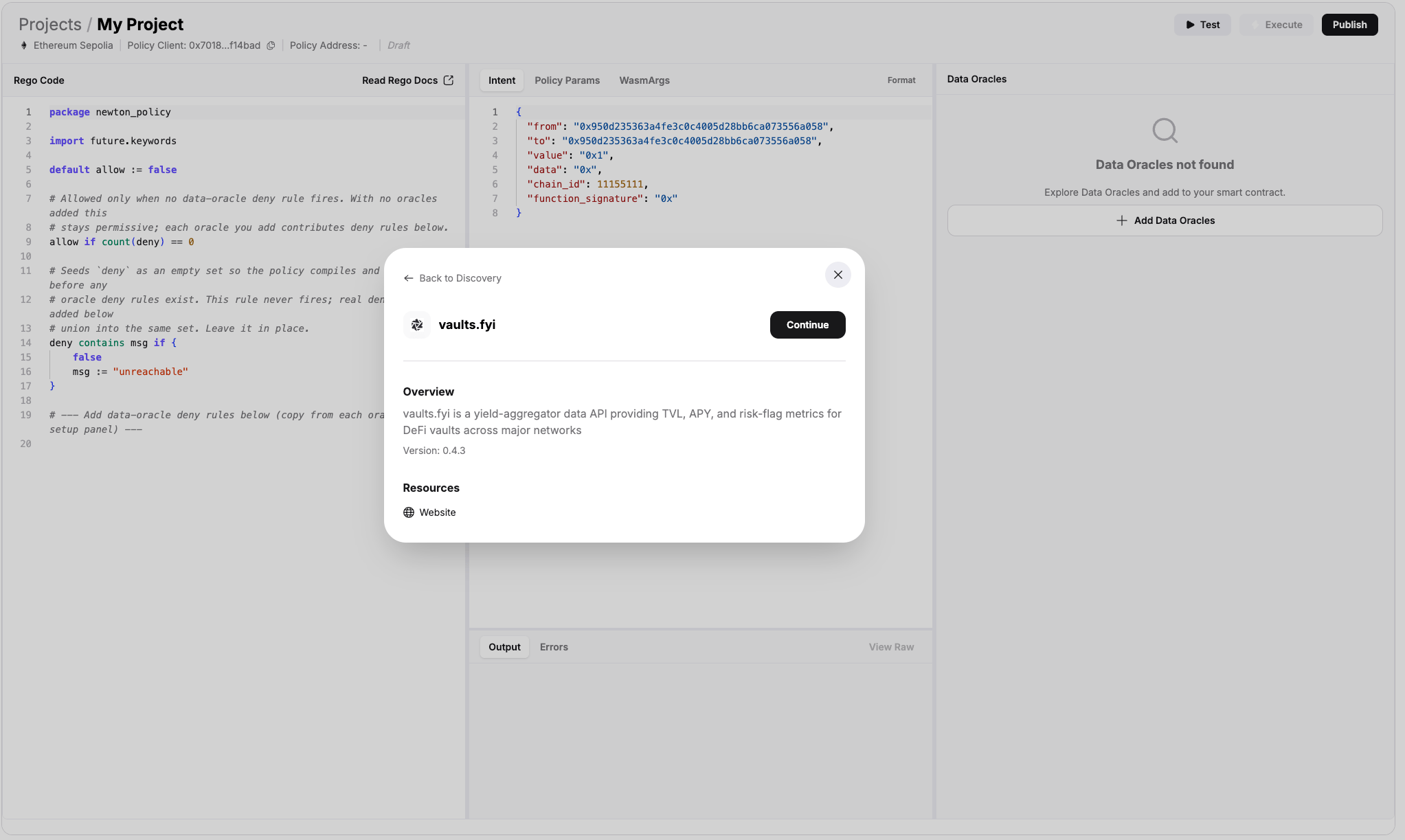Copy the Policy Client address icon
Viewport: 1405px width, 840px height.
click(x=271, y=45)
